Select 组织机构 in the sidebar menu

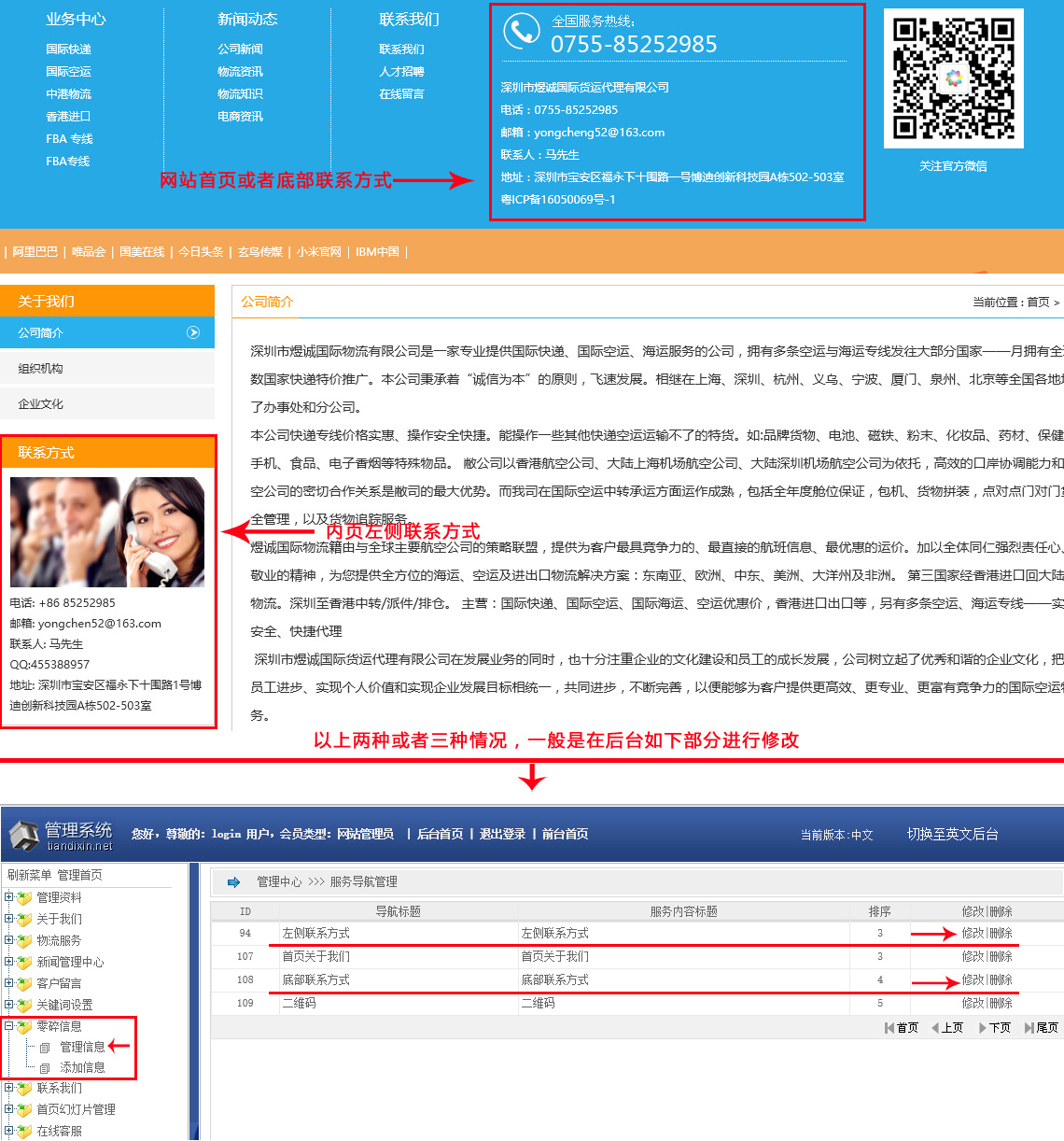coord(40,369)
